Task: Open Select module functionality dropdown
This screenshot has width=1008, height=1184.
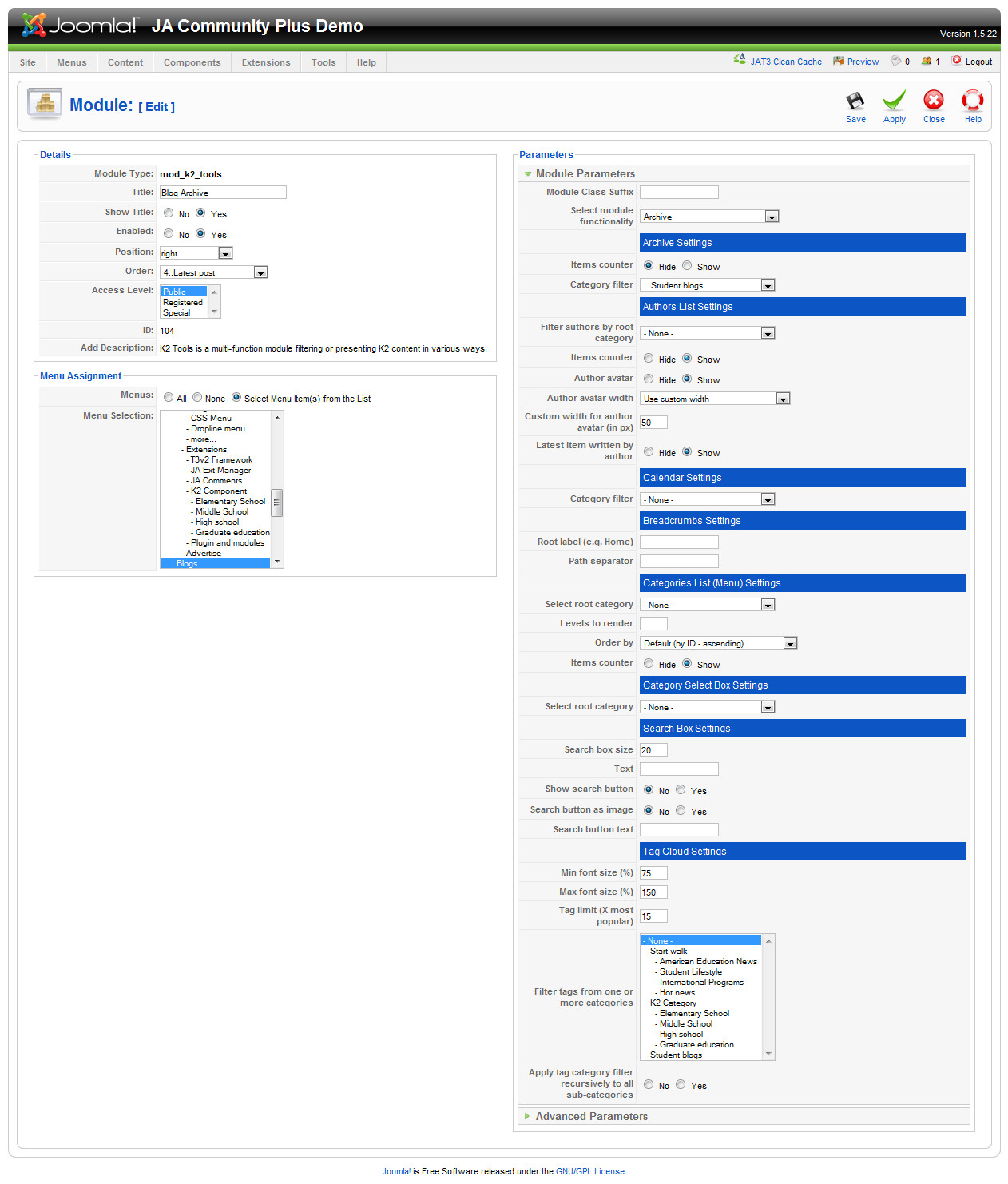Action: pos(772,217)
